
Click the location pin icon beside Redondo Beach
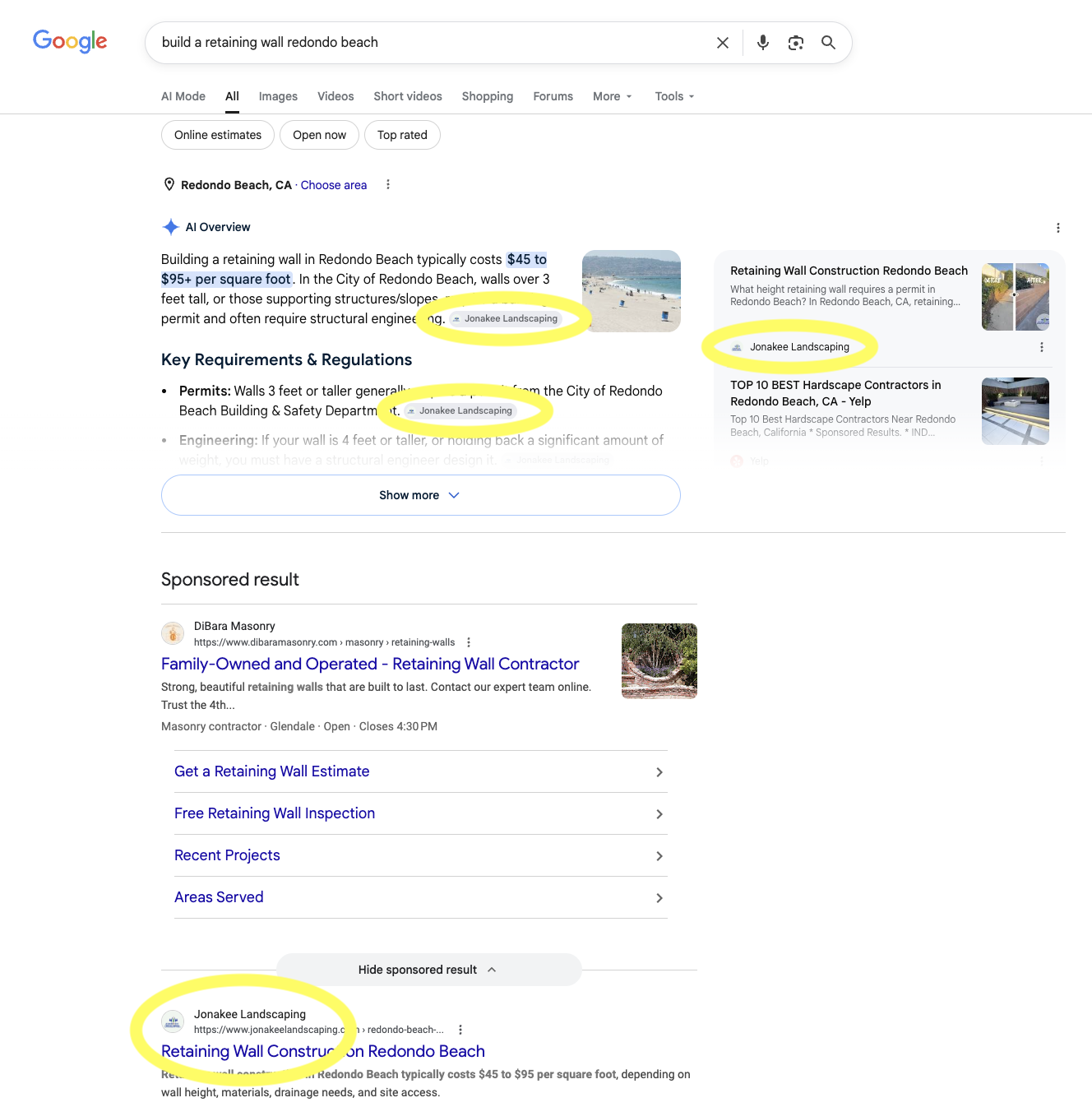coord(169,185)
